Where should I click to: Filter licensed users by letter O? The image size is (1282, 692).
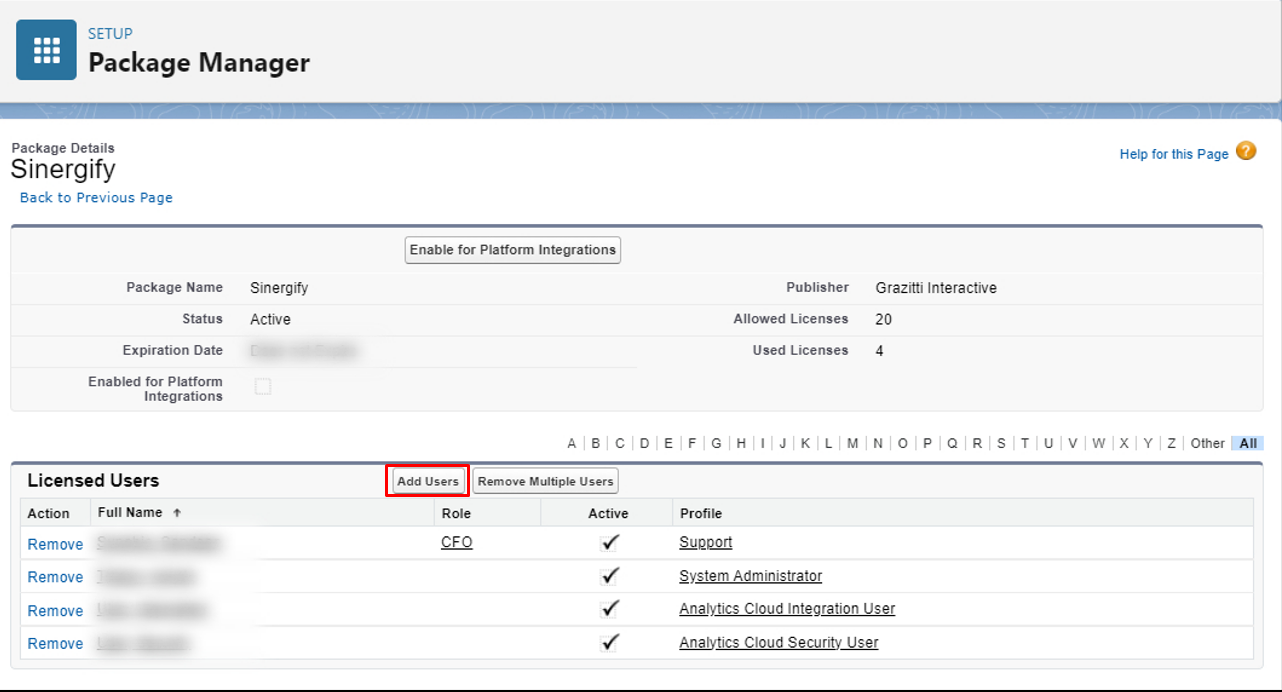903,443
